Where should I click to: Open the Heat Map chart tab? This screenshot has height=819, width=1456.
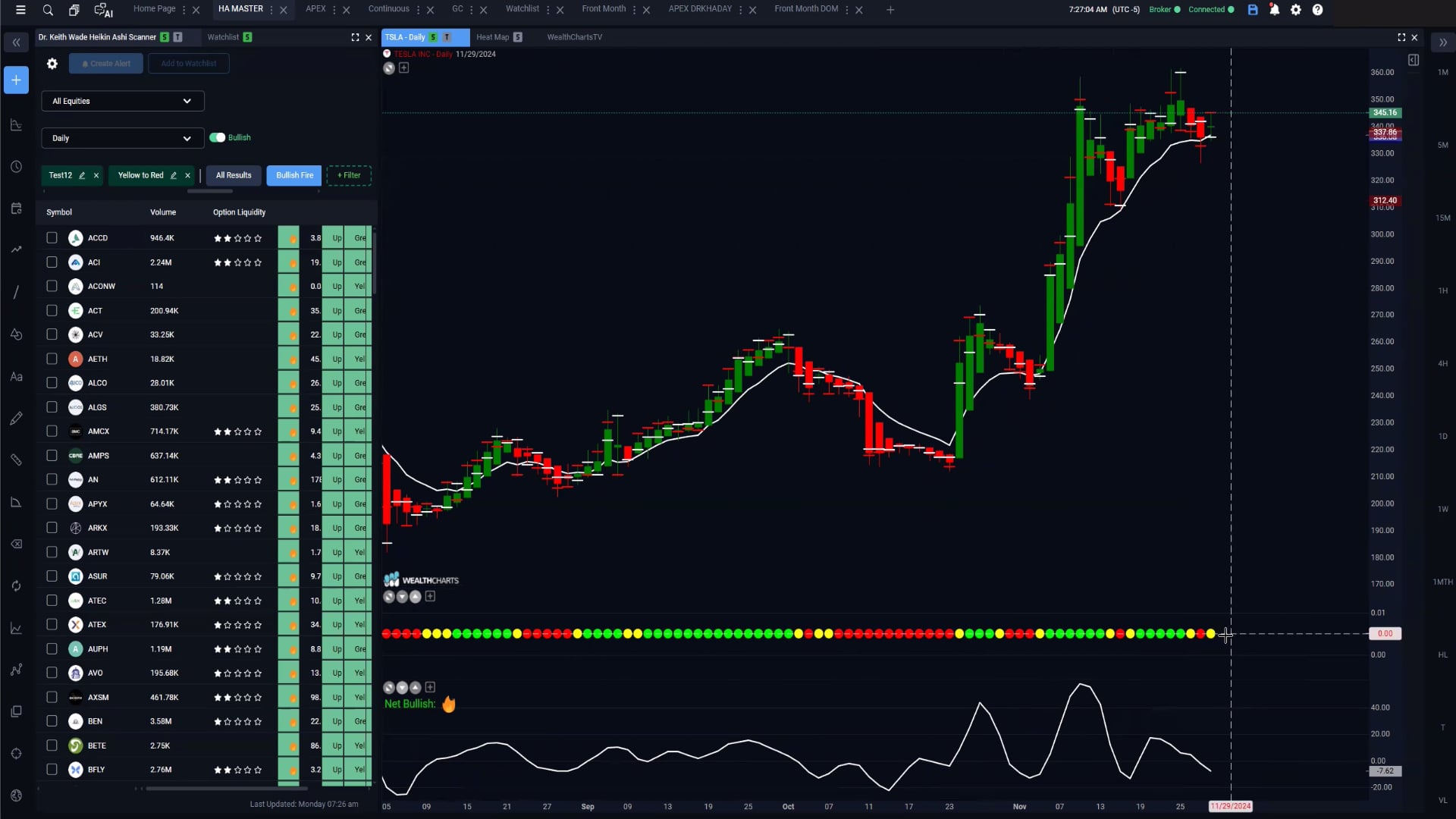[493, 37]
